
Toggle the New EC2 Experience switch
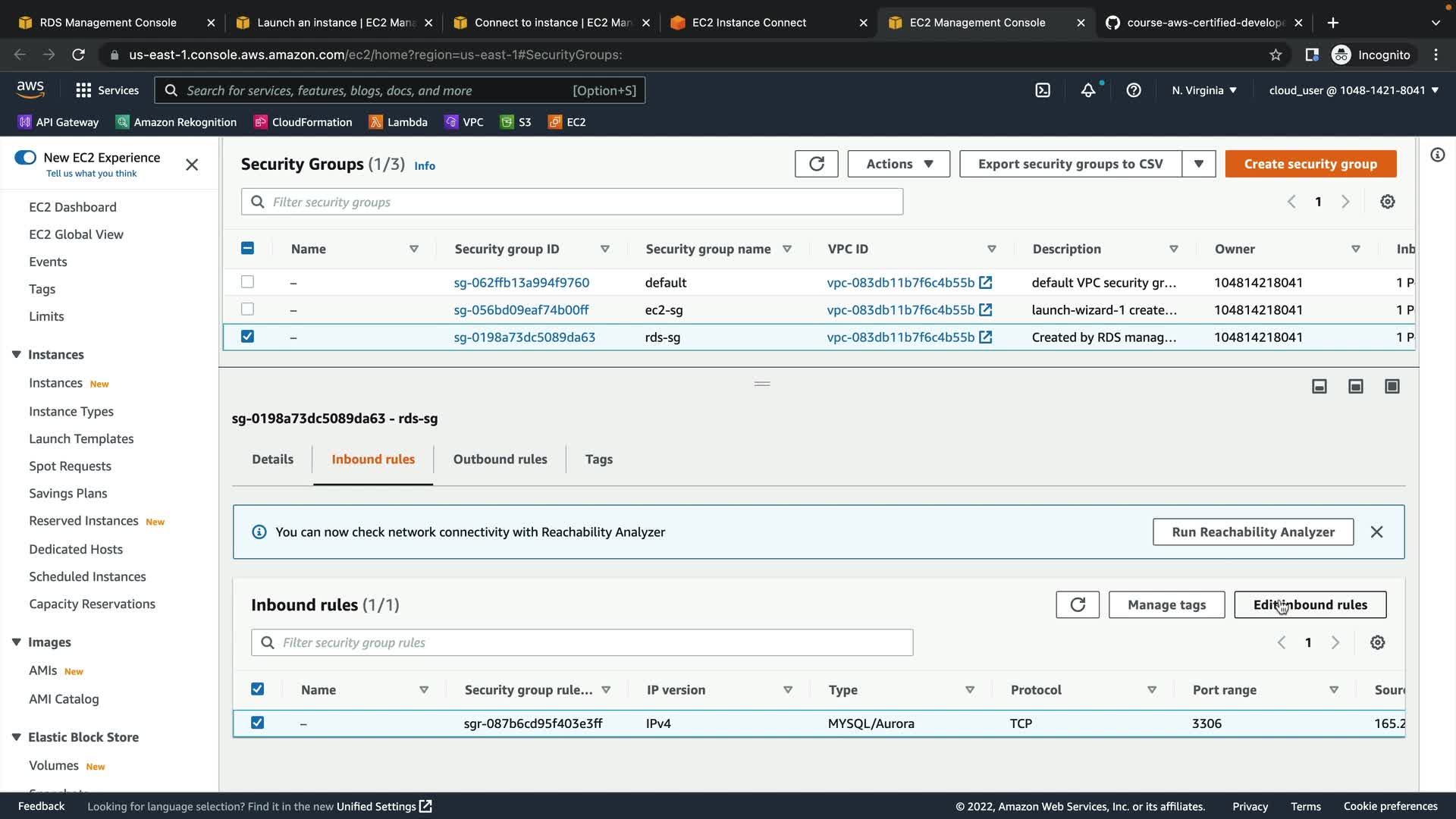[x=26, y=158]
